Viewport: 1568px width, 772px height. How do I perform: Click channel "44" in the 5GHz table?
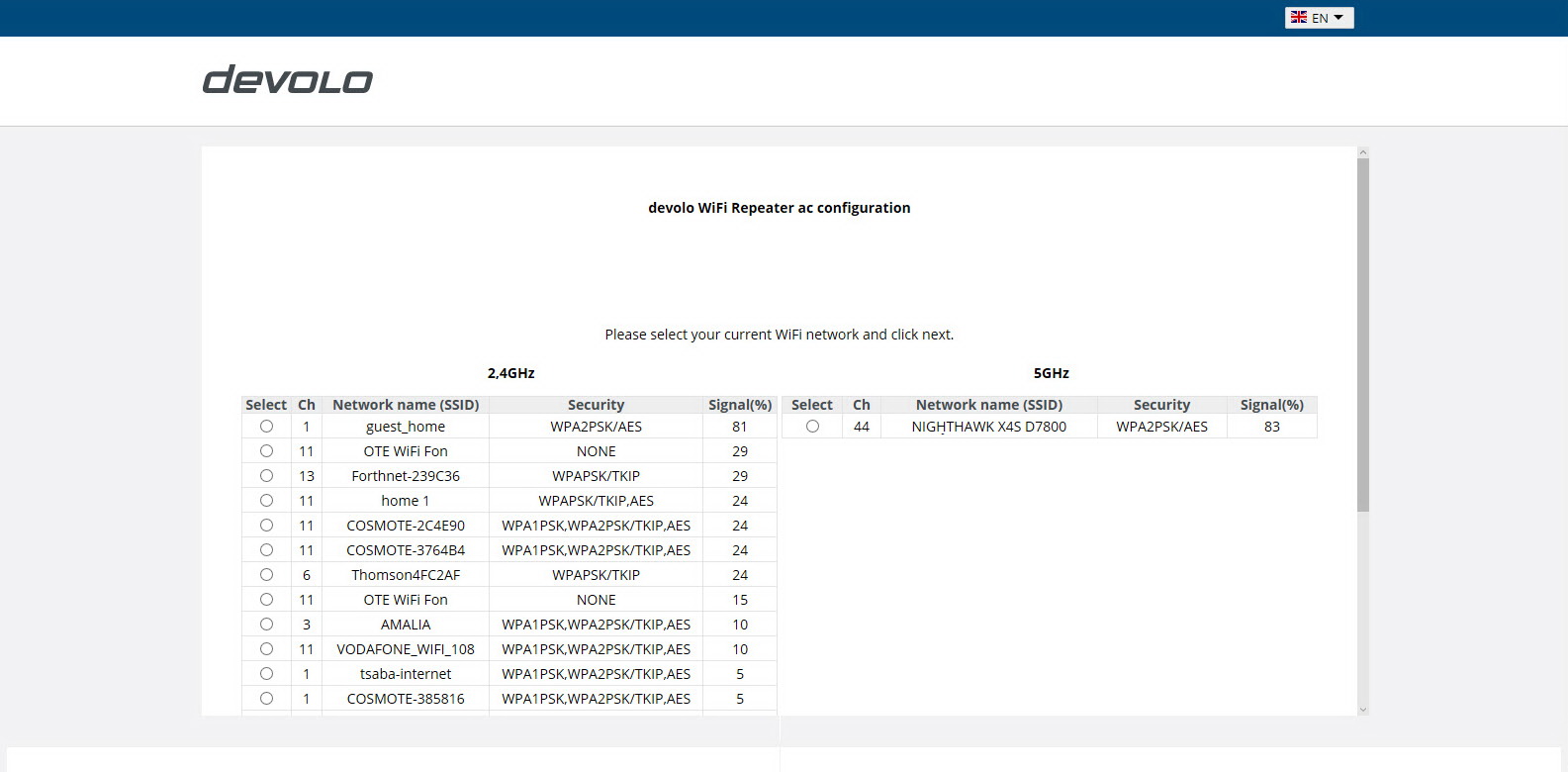click(862, 427)
